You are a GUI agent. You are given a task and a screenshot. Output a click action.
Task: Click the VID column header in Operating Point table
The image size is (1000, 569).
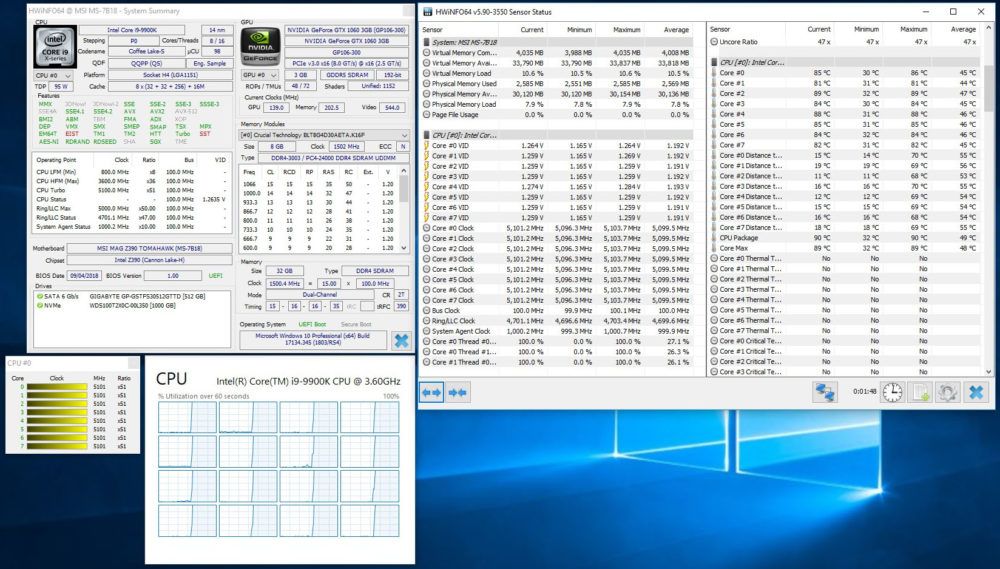(220, 159)
